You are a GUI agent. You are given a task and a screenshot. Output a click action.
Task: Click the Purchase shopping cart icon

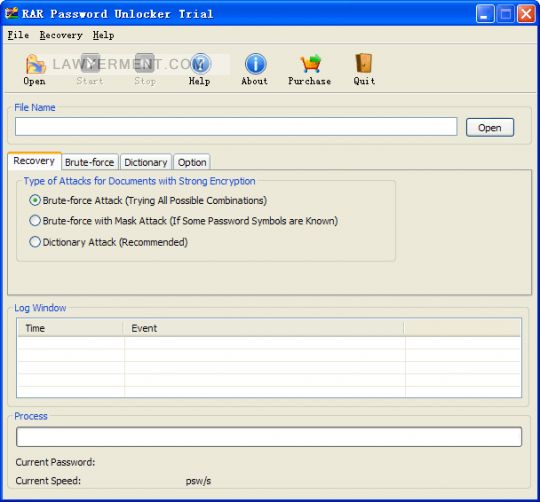click(x=310, y=64)
